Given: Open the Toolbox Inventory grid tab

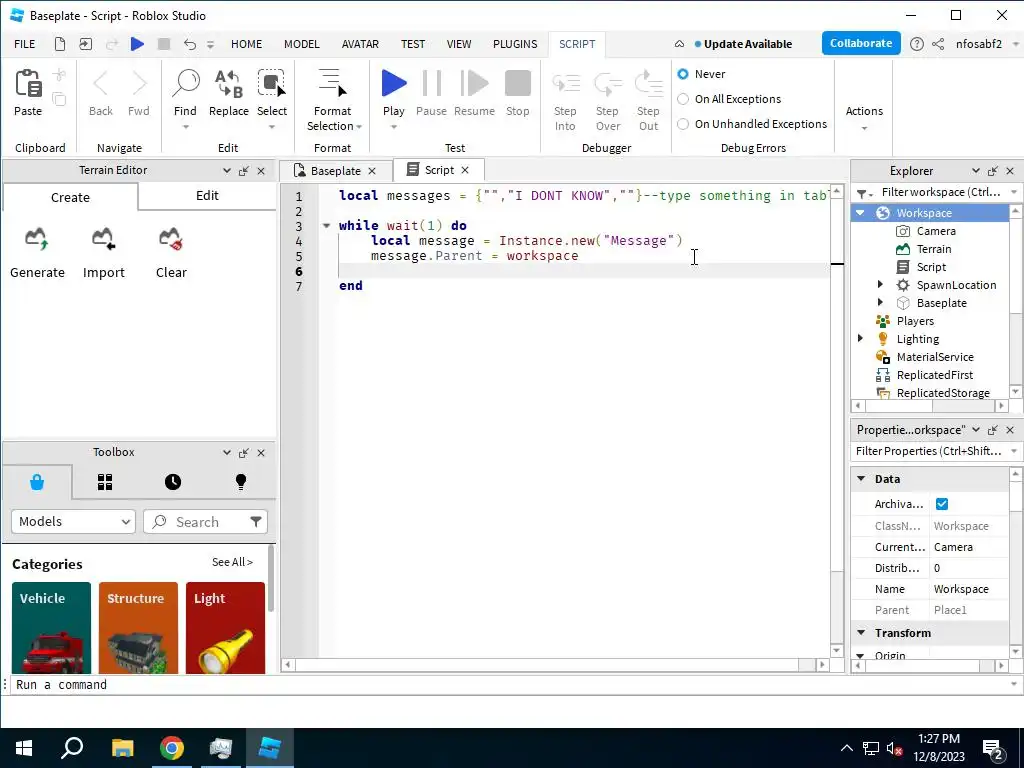Looking at the screenshot, I should 105,482.
